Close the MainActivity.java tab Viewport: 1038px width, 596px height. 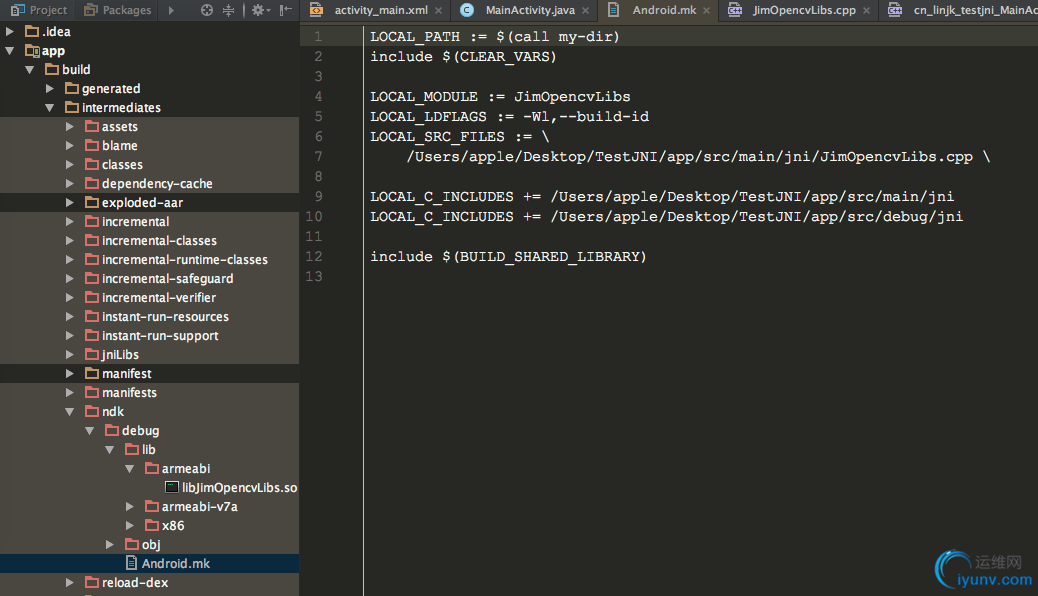[585, 11]
